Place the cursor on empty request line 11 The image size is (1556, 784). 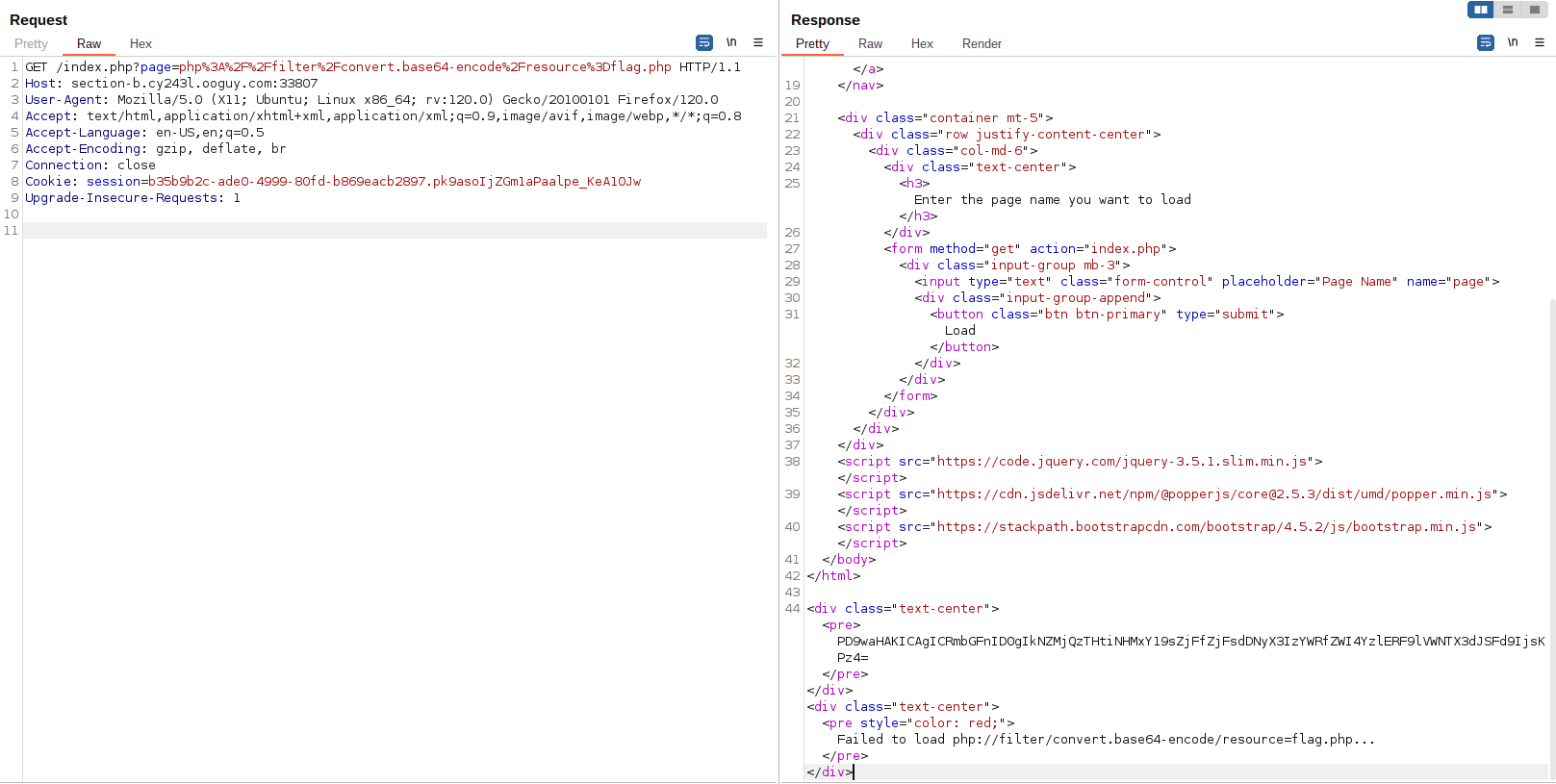[395, 231]
